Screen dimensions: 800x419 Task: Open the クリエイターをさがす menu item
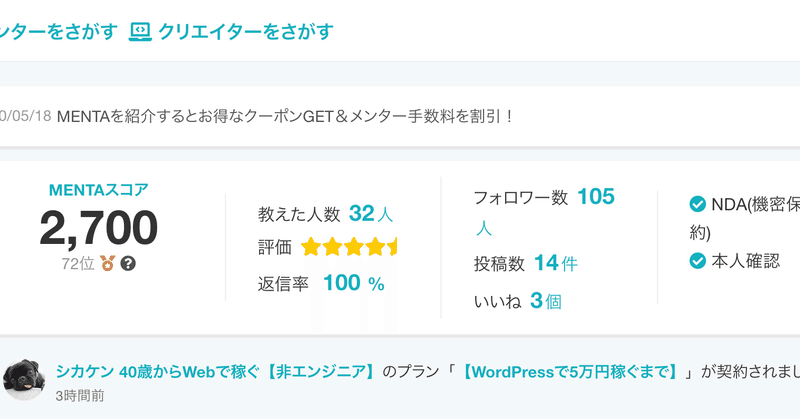click(x=245, y=32)
